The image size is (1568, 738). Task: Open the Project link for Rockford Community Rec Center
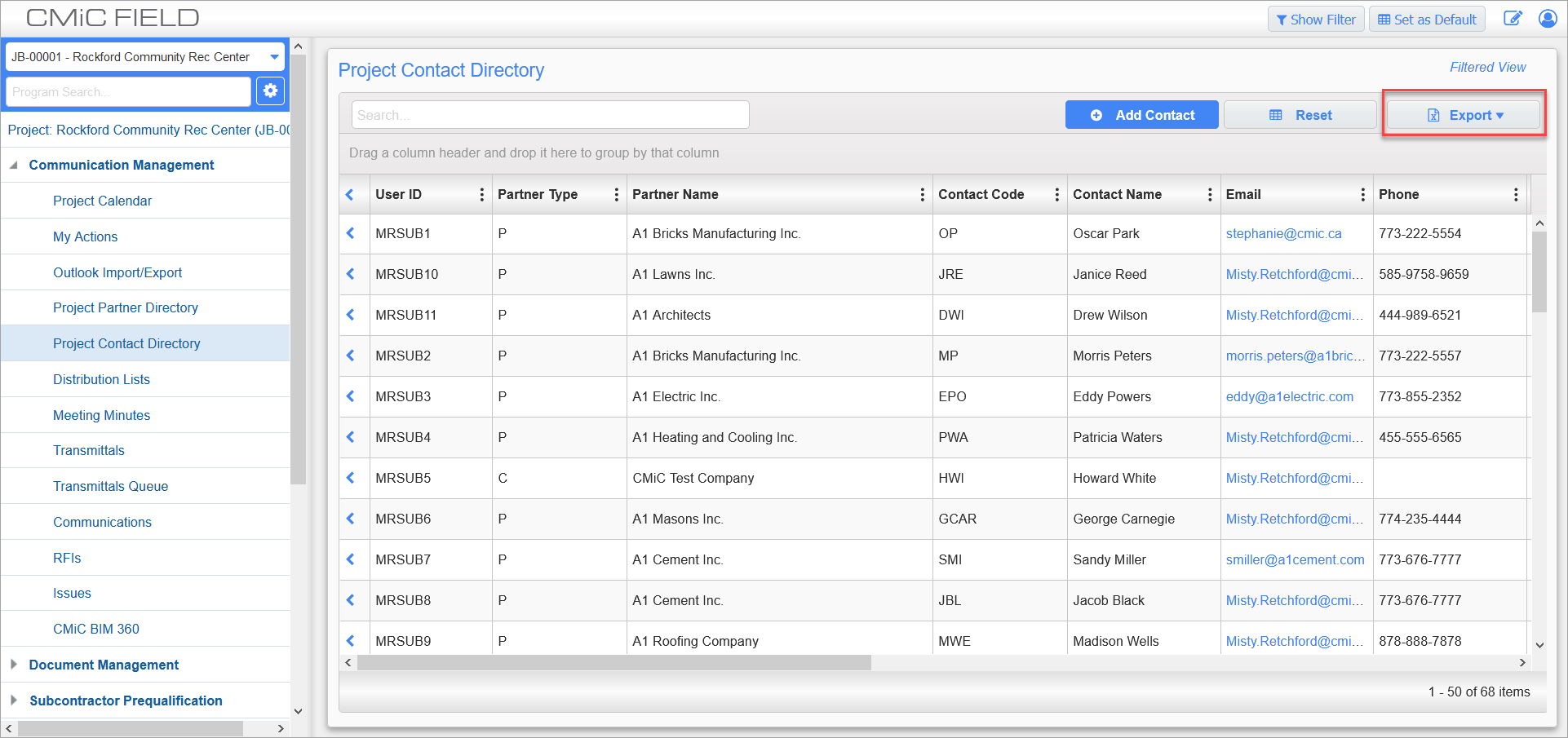tap(148, 130)
